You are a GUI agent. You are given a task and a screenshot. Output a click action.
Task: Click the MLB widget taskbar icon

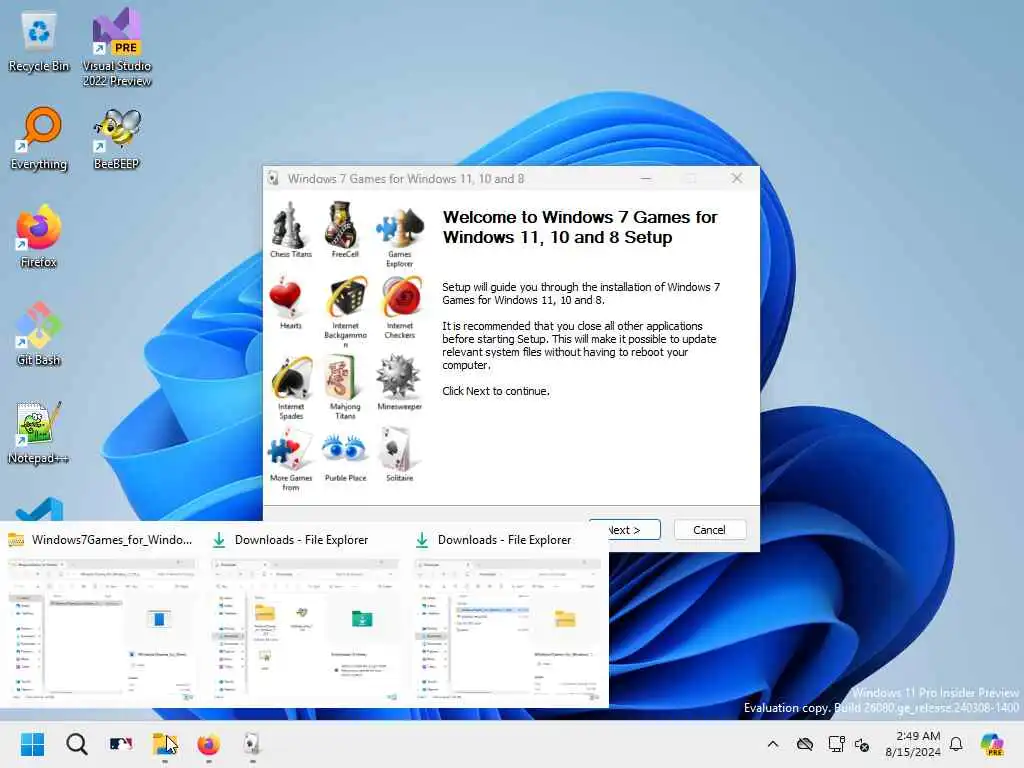point(121,744)
